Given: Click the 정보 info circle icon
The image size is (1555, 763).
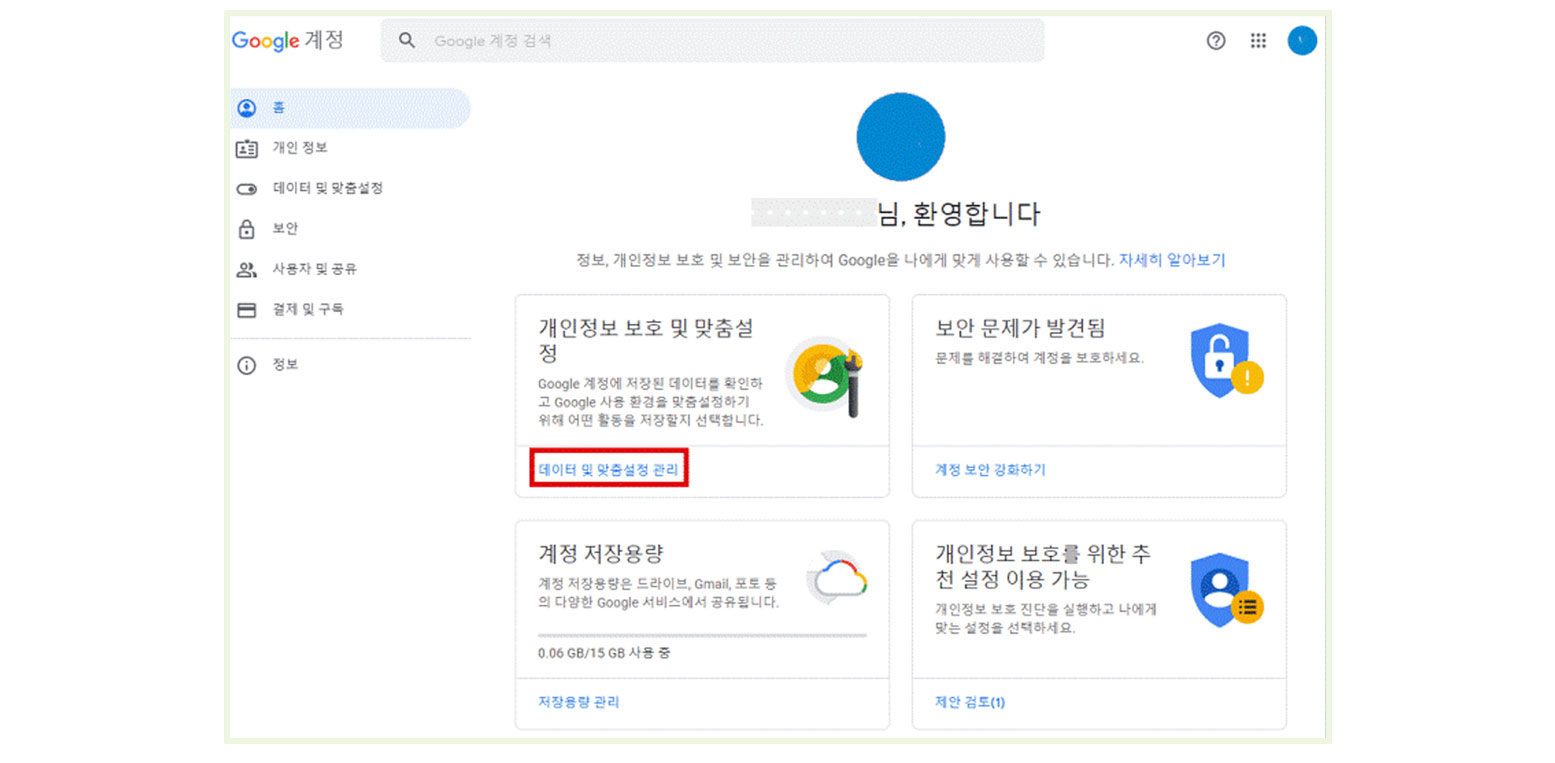Looking at the screenshot, I should click(246, 365).
